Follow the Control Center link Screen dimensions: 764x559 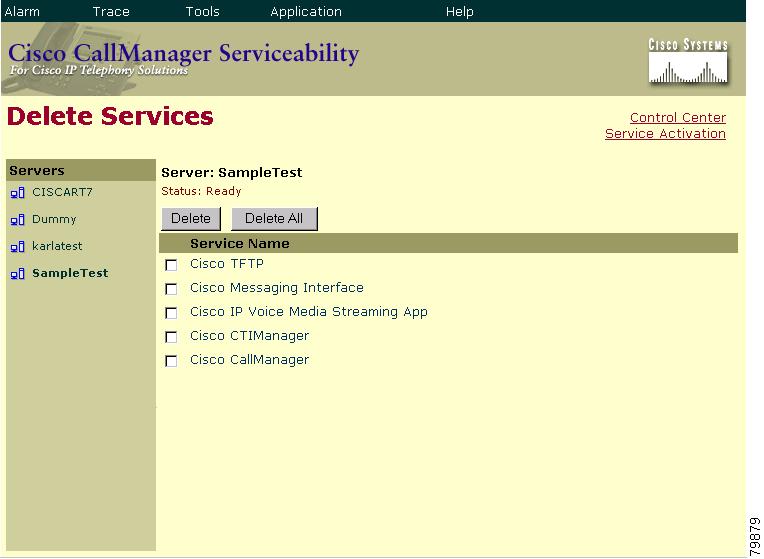[x=678, y=117]
